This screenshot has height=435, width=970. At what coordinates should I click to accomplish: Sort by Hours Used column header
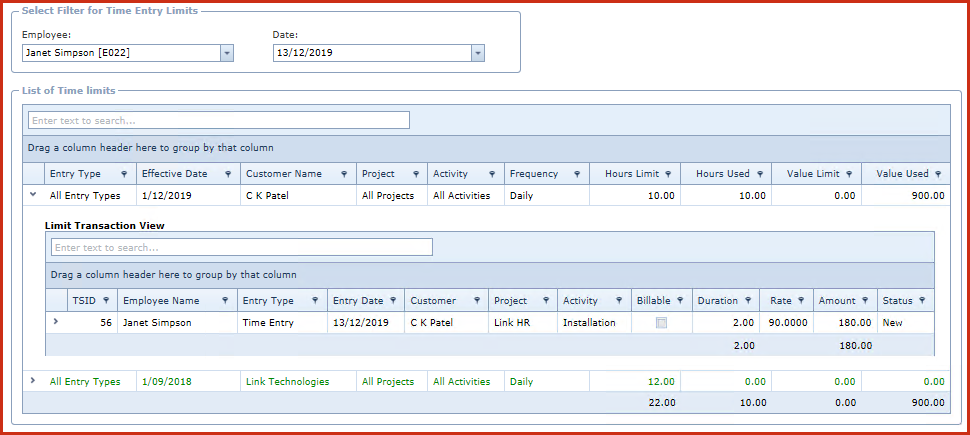pos(723,174)
